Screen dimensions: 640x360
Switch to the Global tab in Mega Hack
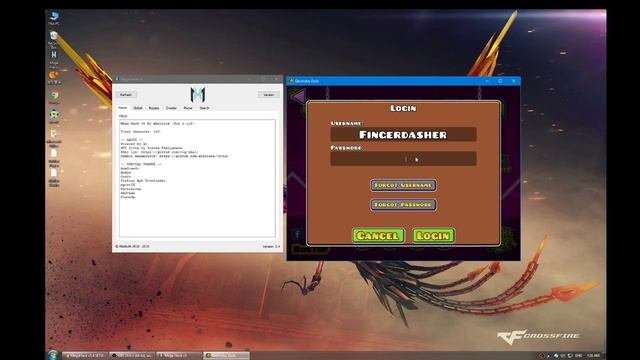coord(138,108)
